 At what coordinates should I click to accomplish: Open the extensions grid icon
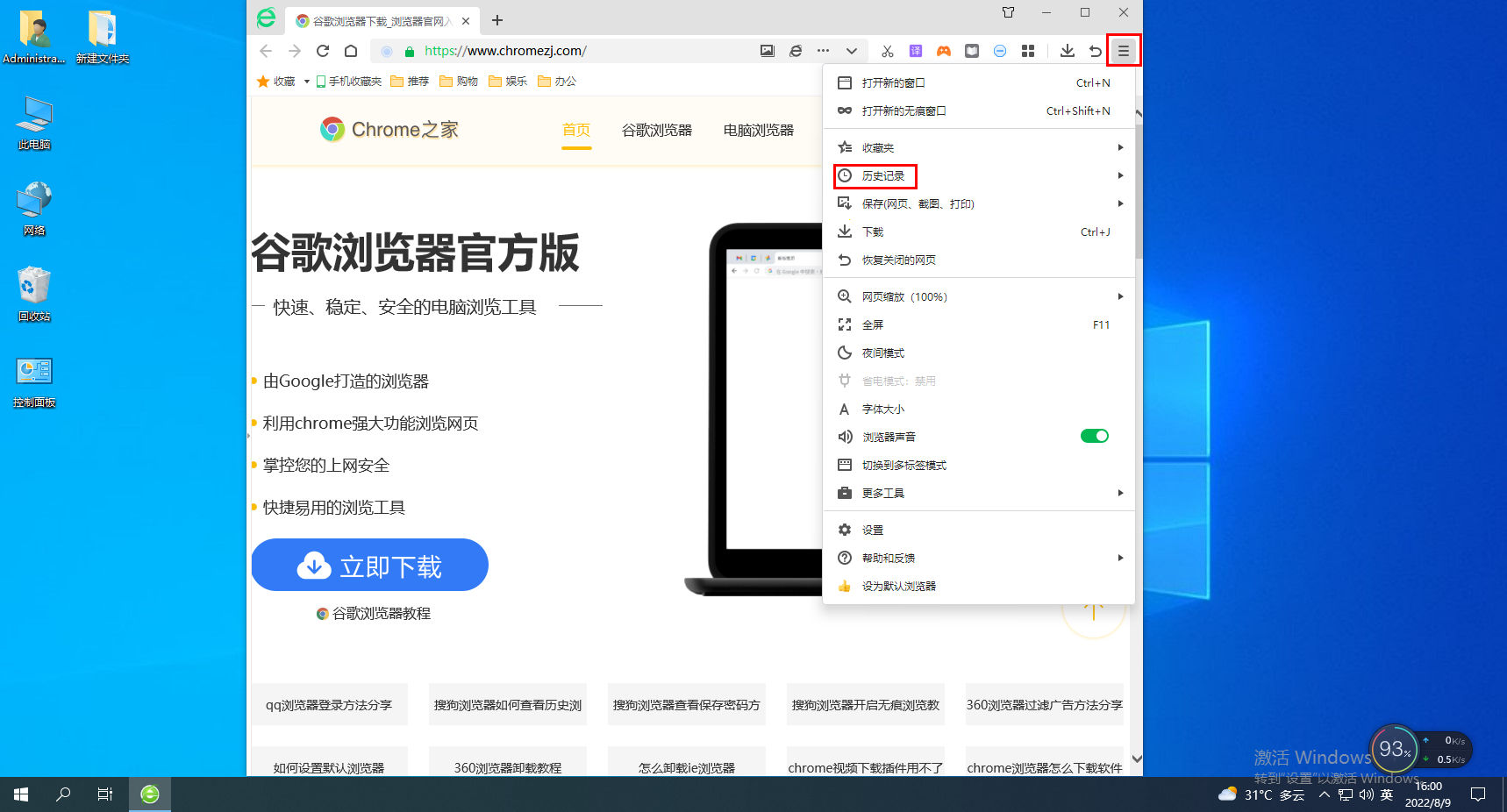click(1028, 51)
